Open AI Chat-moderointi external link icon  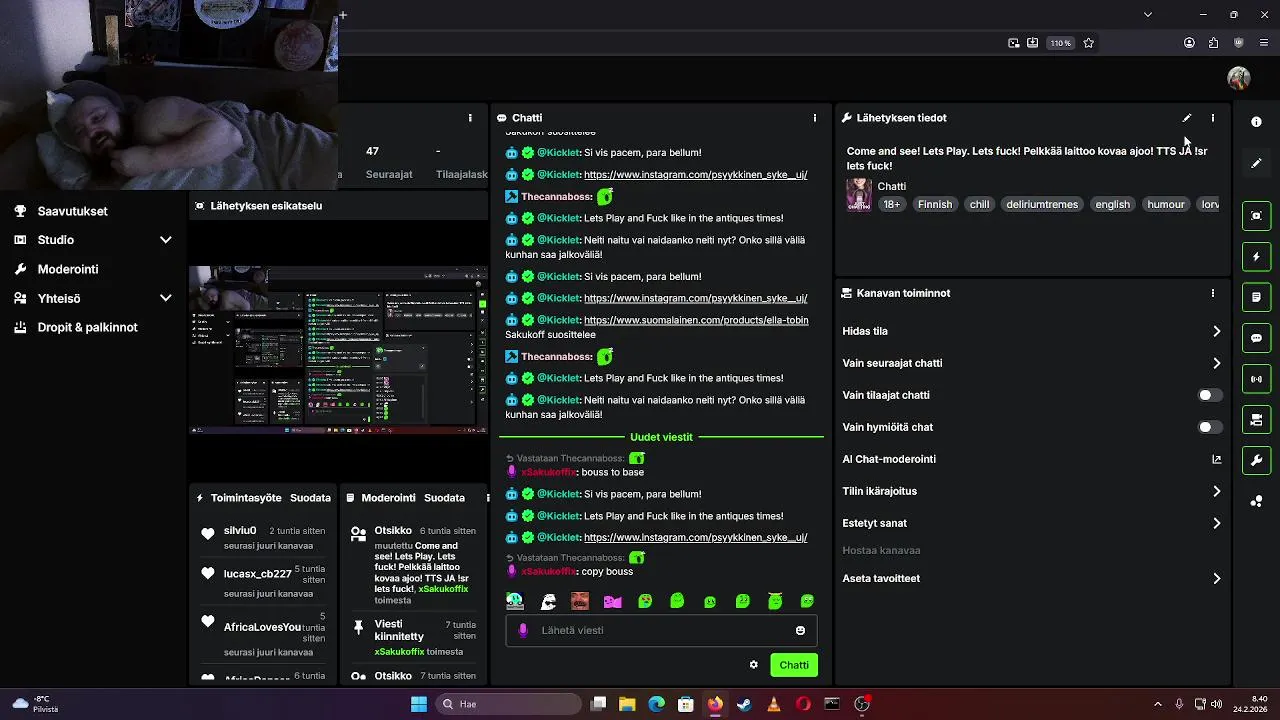pyautogui.click(x=1217, y=459)
